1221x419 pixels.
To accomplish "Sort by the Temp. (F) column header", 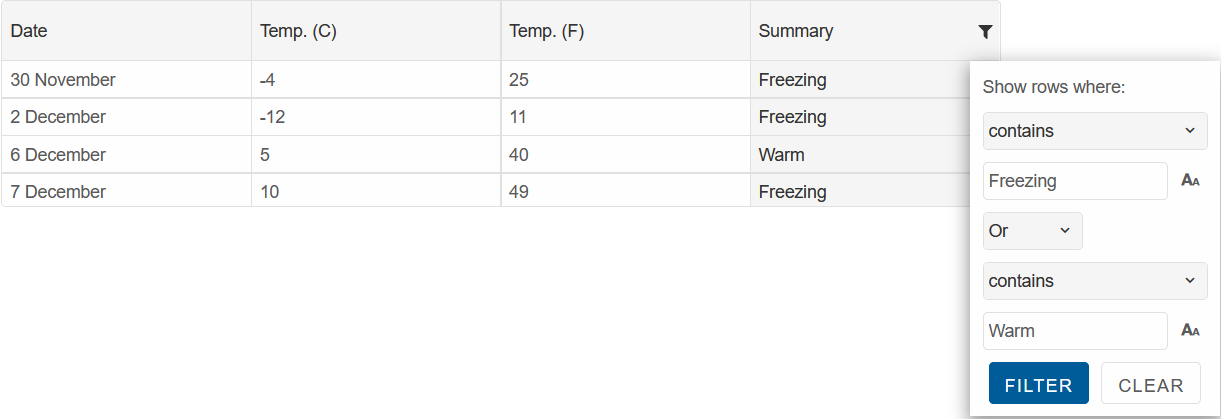I will tap(626, 31).
